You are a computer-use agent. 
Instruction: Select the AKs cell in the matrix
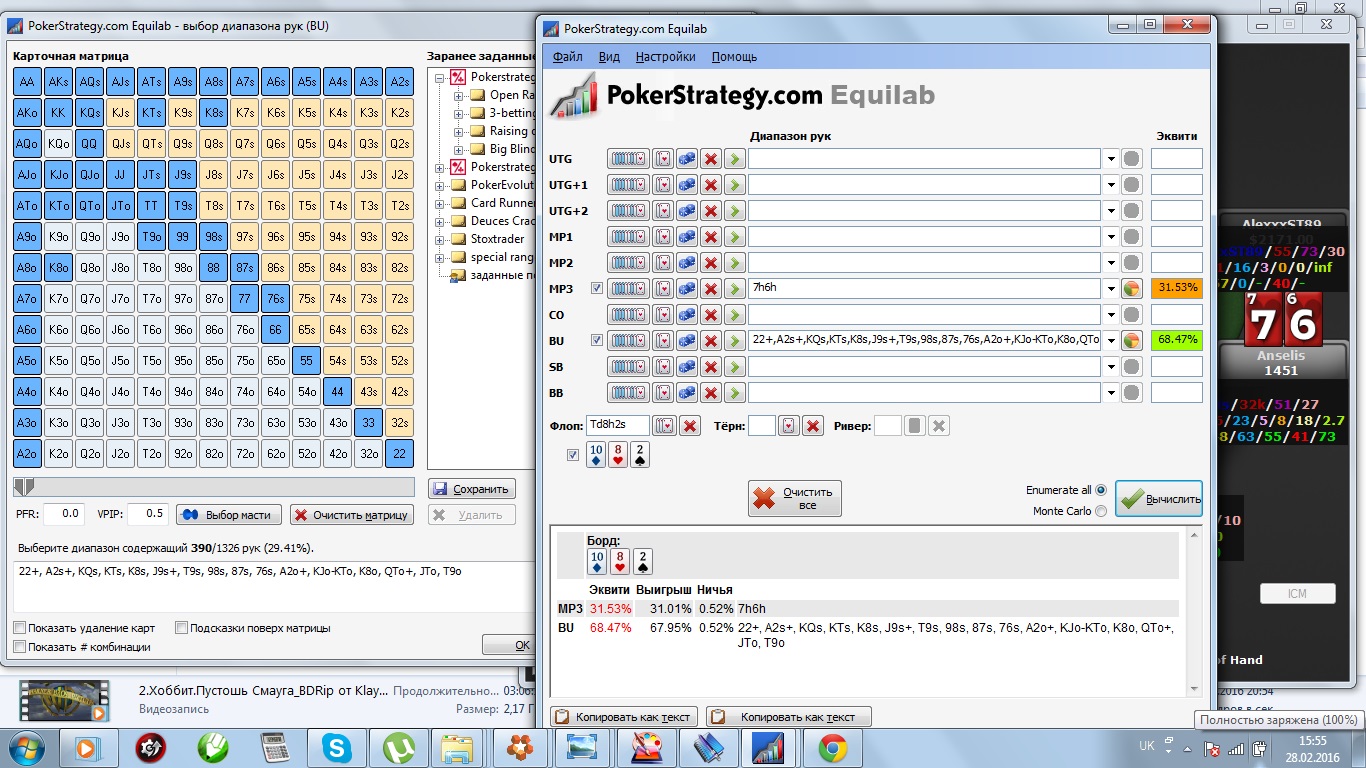pyautogui.click(x=58, y=82)
